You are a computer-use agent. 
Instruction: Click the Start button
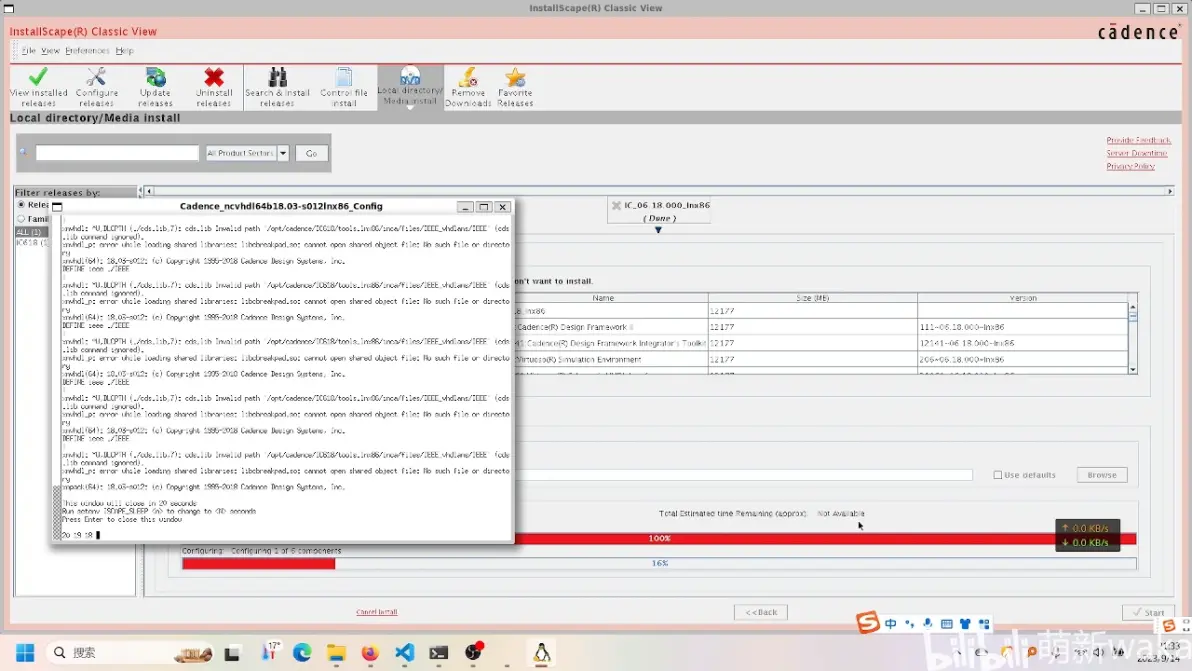coord(1149,612)
